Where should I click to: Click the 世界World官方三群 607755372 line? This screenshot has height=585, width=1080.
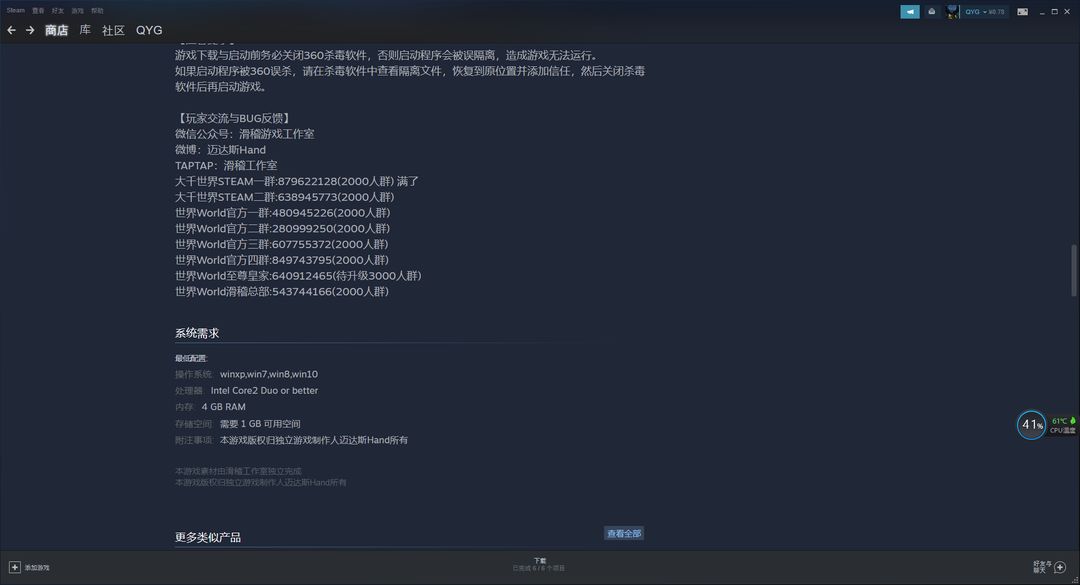[282, 245]
